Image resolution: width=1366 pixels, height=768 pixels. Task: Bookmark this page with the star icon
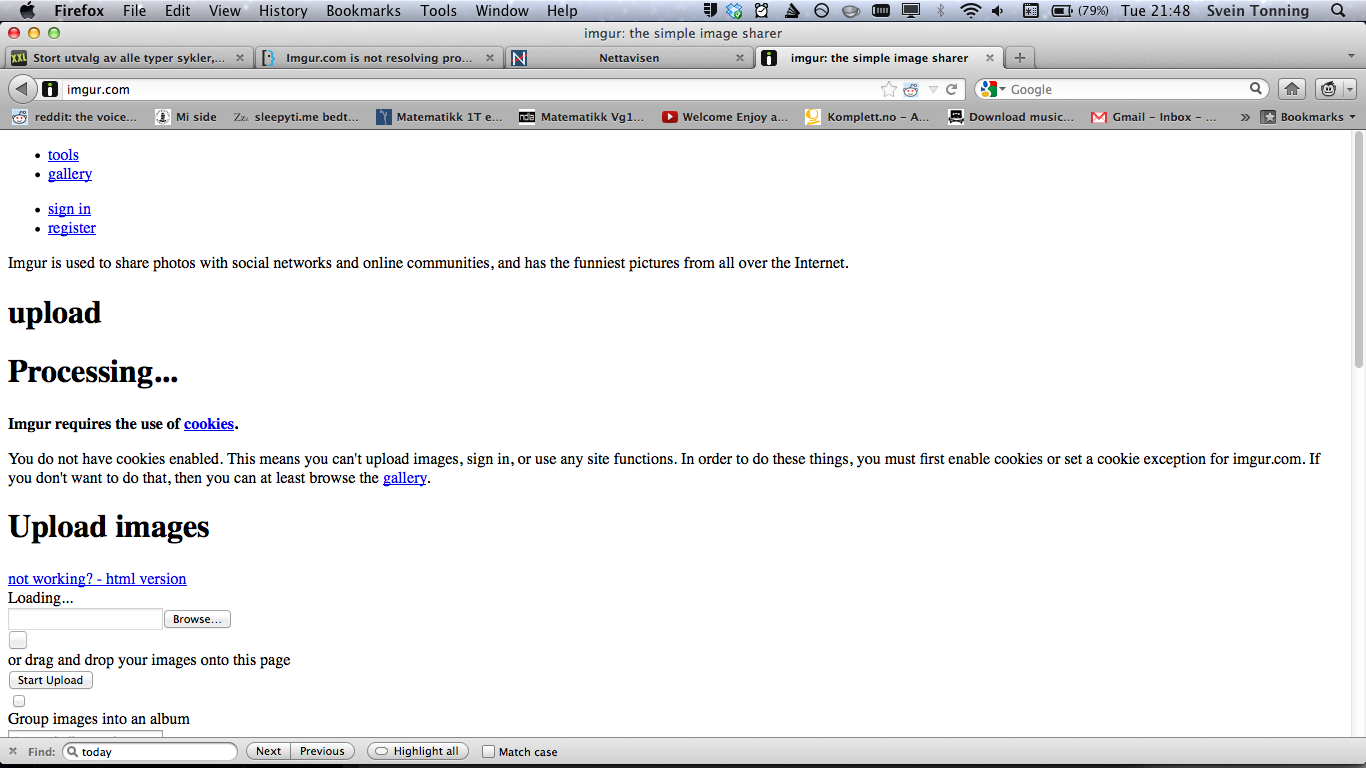point(888,89)
